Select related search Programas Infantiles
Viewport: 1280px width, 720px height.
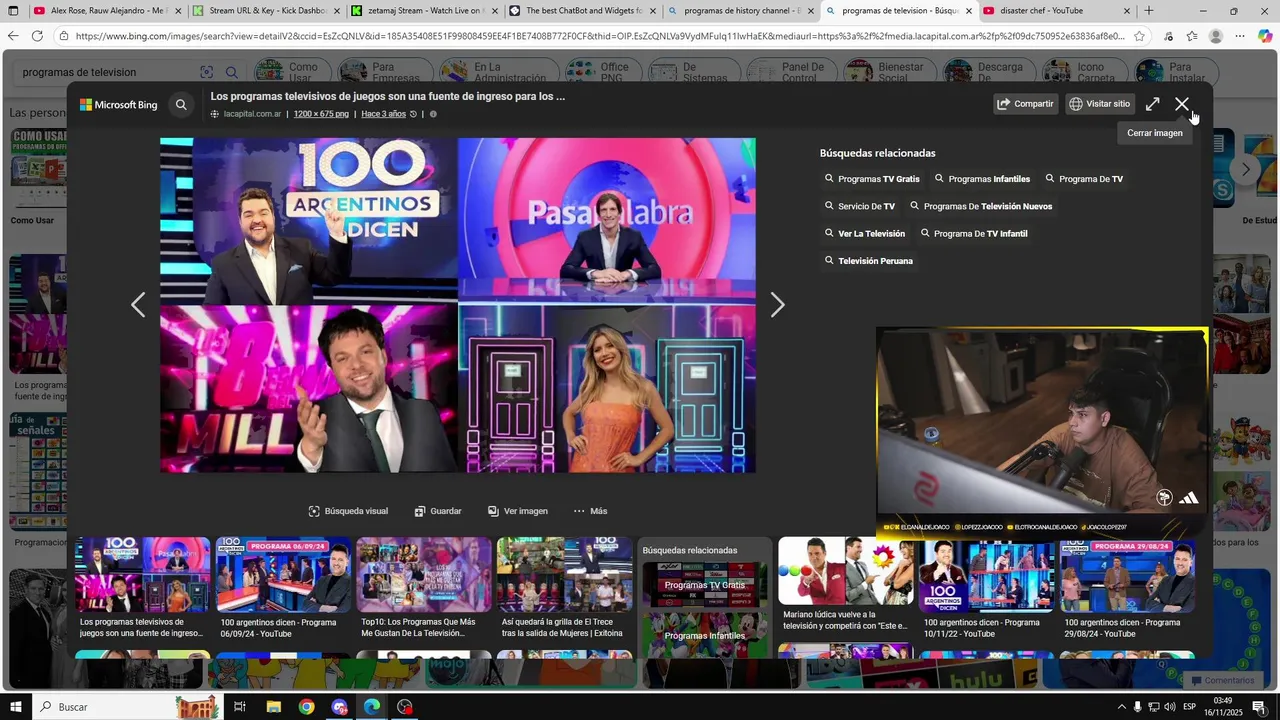point(982,179)
